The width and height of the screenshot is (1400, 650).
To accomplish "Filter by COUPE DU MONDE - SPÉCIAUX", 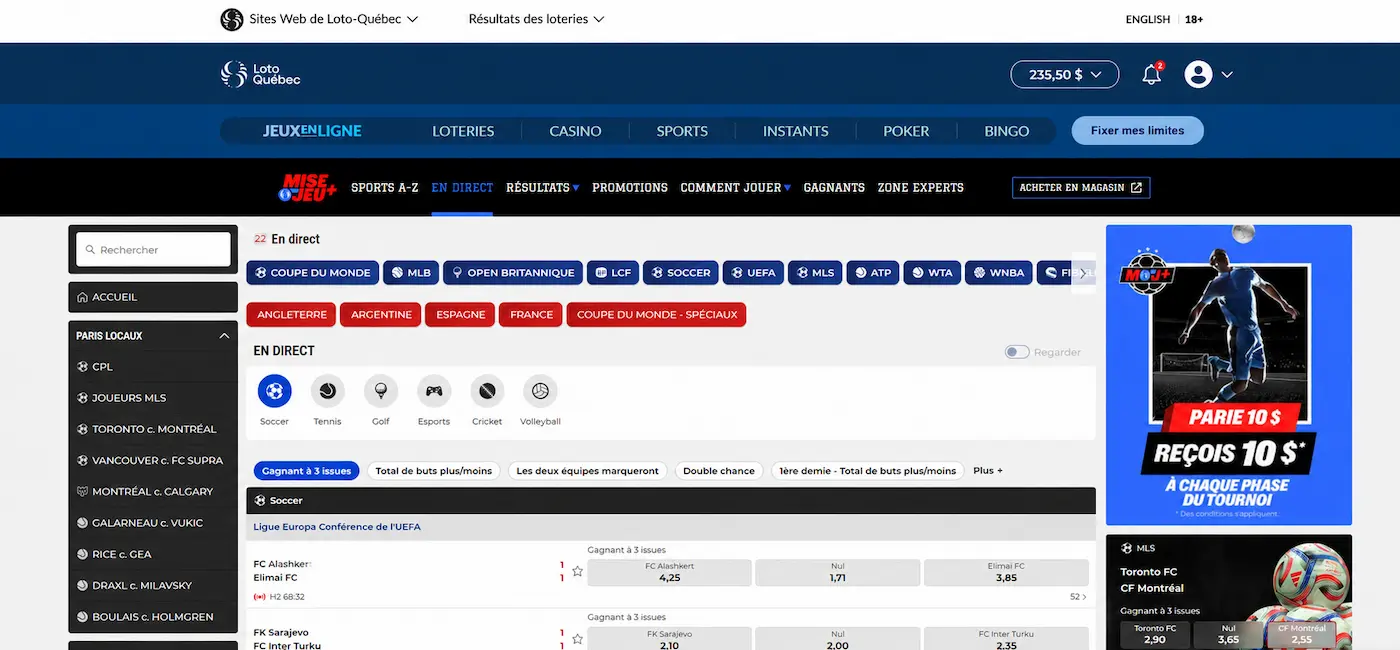I will pyautogui.click(x=657, y=314).
